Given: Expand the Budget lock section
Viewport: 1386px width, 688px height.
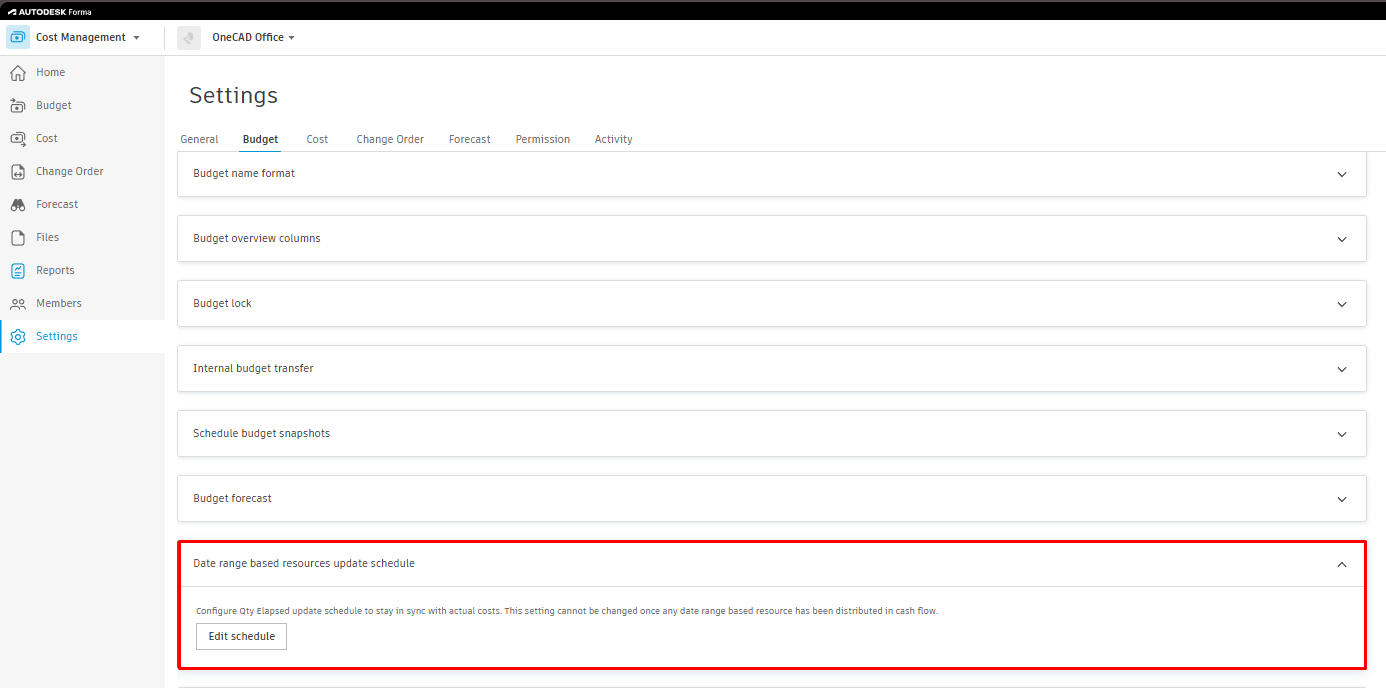Looking at the screenshot, I should [x=1342, y=304].
